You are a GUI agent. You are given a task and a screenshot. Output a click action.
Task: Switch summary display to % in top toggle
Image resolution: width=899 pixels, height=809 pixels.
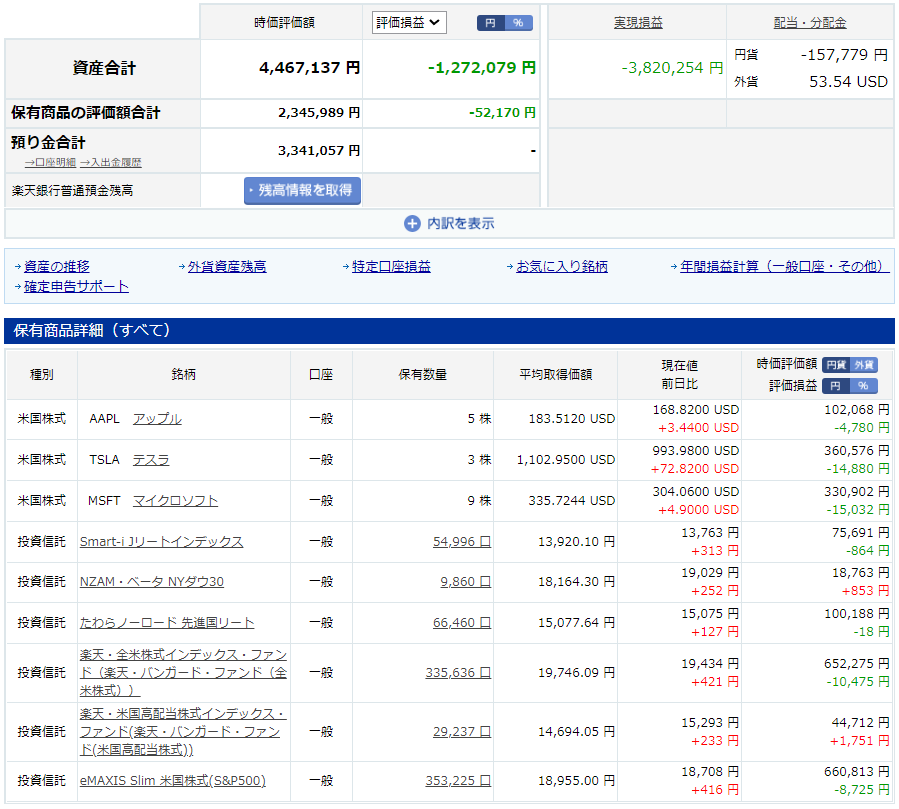pos(518,23)
